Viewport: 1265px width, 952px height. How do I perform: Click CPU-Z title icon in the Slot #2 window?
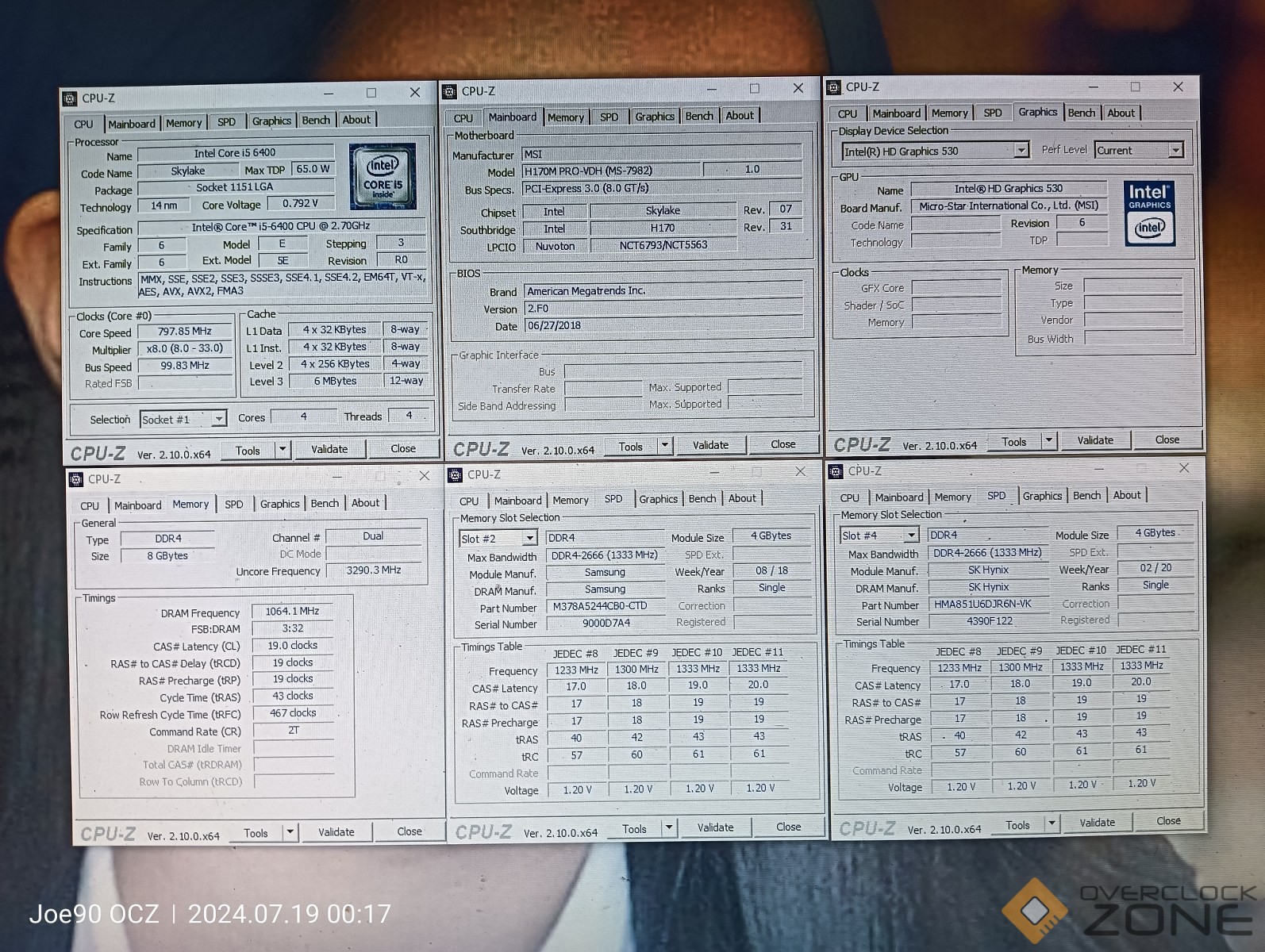tap(455, 474)
